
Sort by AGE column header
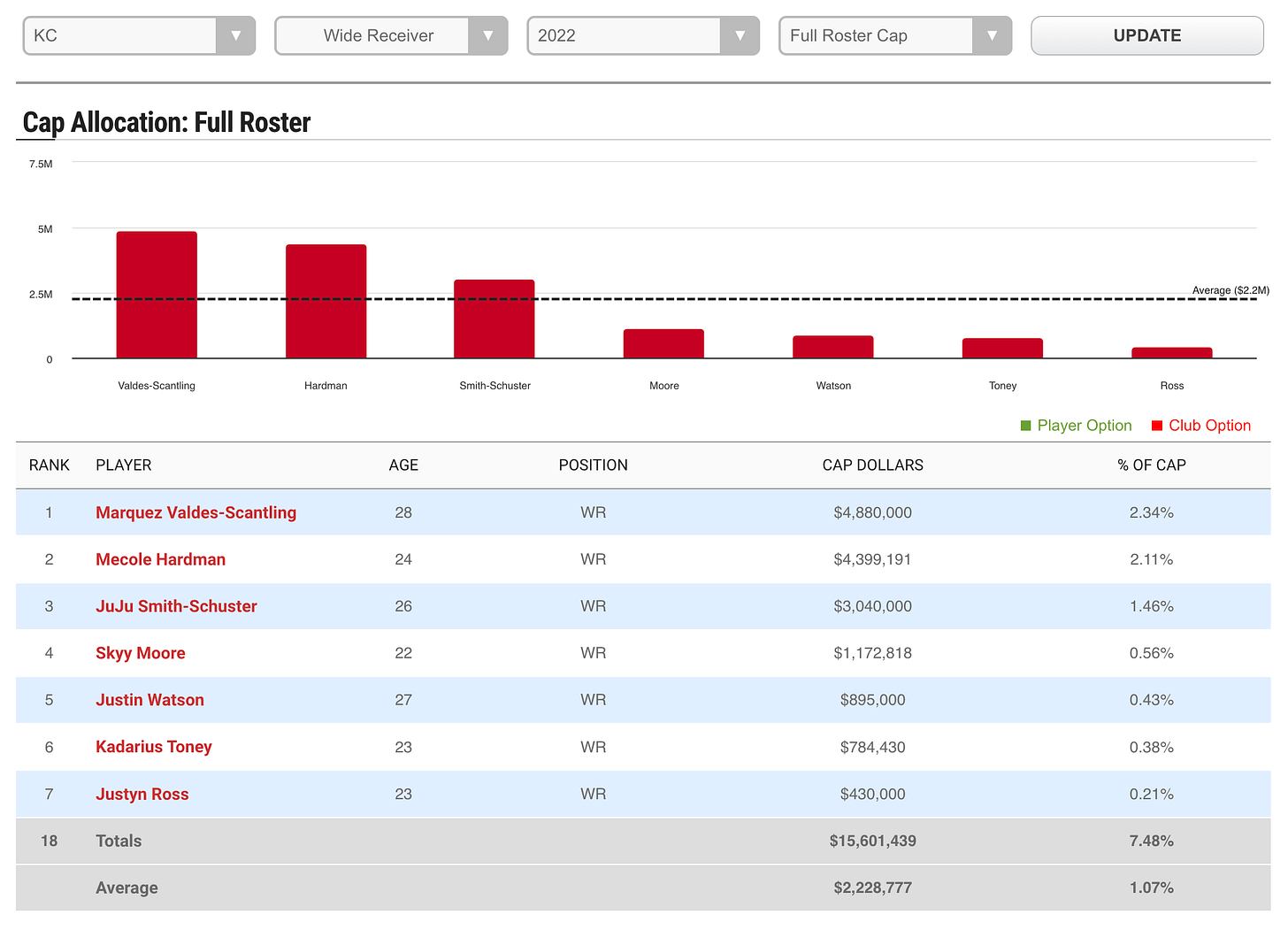(x=403, y=465)
